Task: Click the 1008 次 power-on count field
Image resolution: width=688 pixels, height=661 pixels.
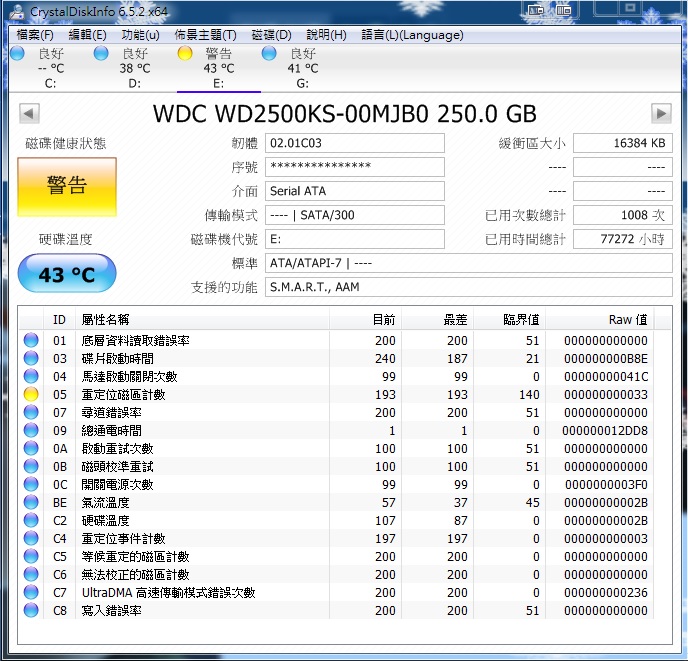Action: pos(623,215)
